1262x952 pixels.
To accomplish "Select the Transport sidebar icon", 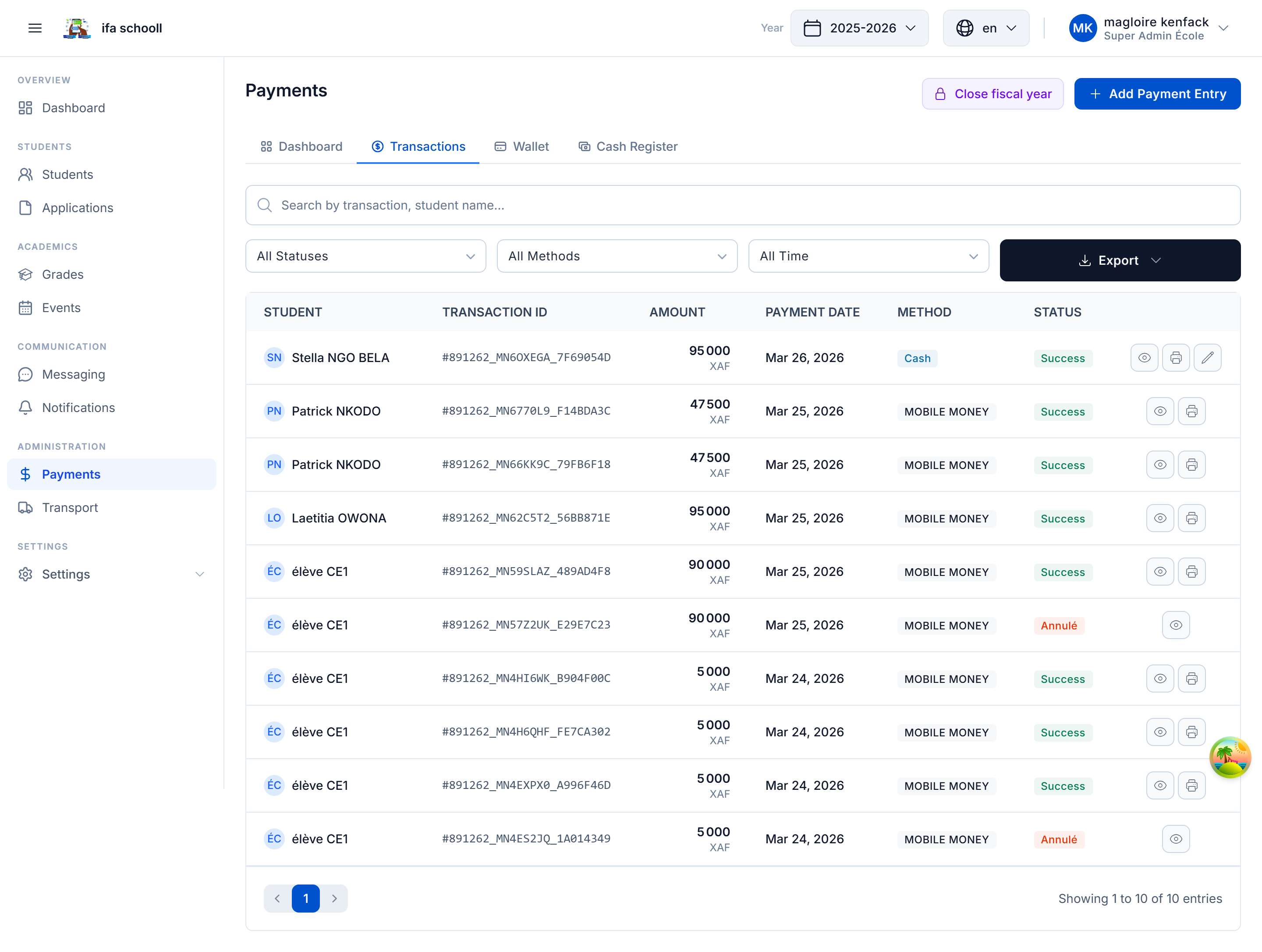I will (25, 508).
